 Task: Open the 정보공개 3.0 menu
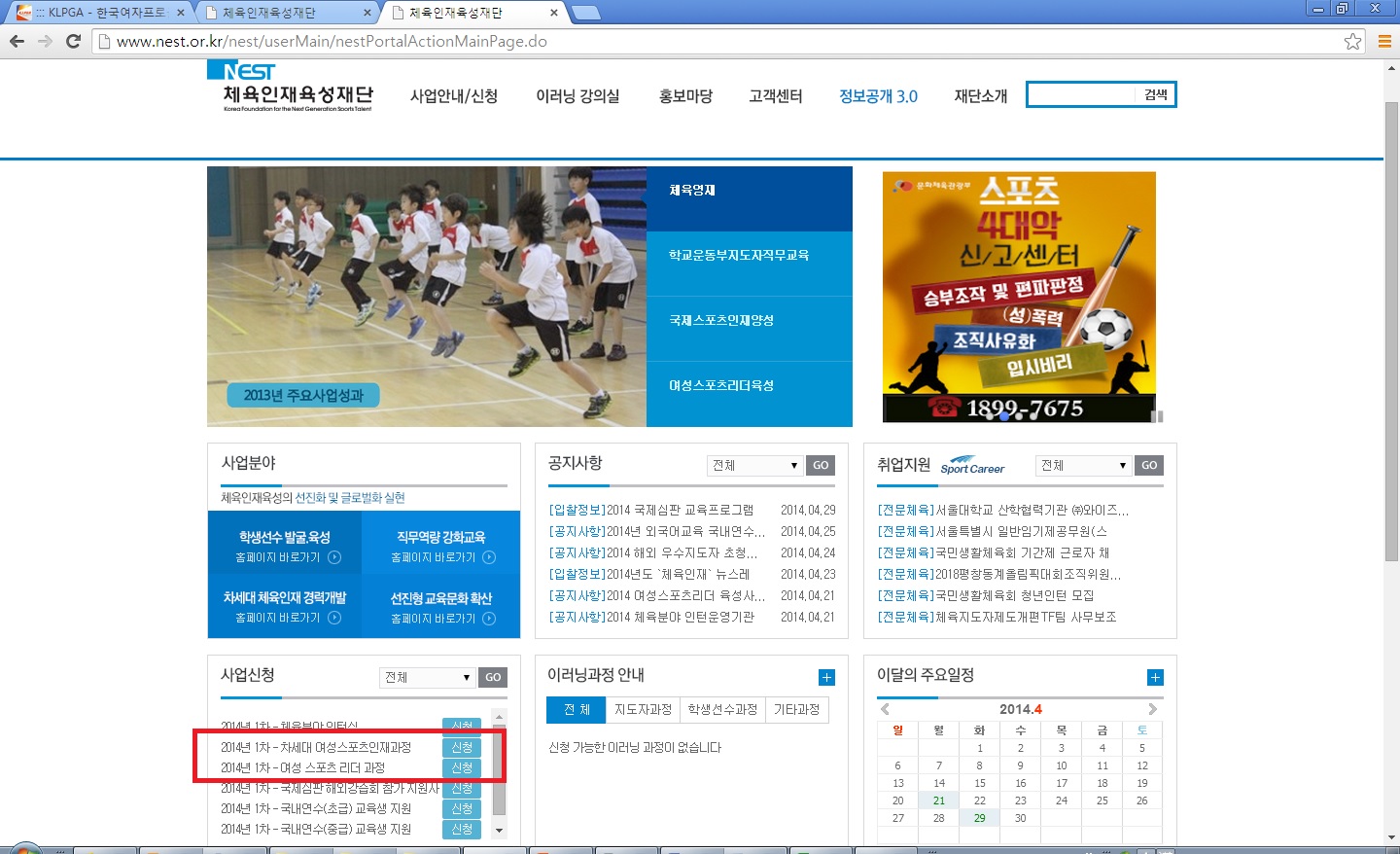coord(879,95)
